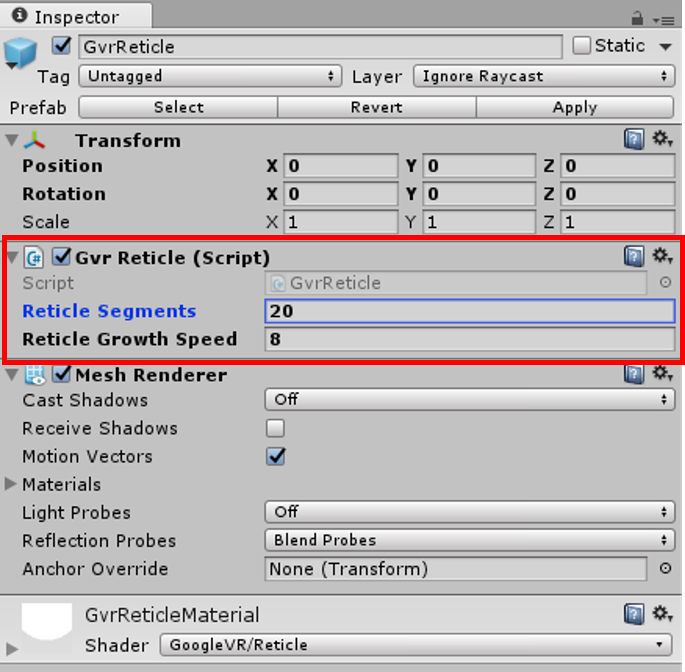Viewport: 685px width, 672px height.
Task: Enable Receive Shadows checkbox
Action: tap(275, 428)
